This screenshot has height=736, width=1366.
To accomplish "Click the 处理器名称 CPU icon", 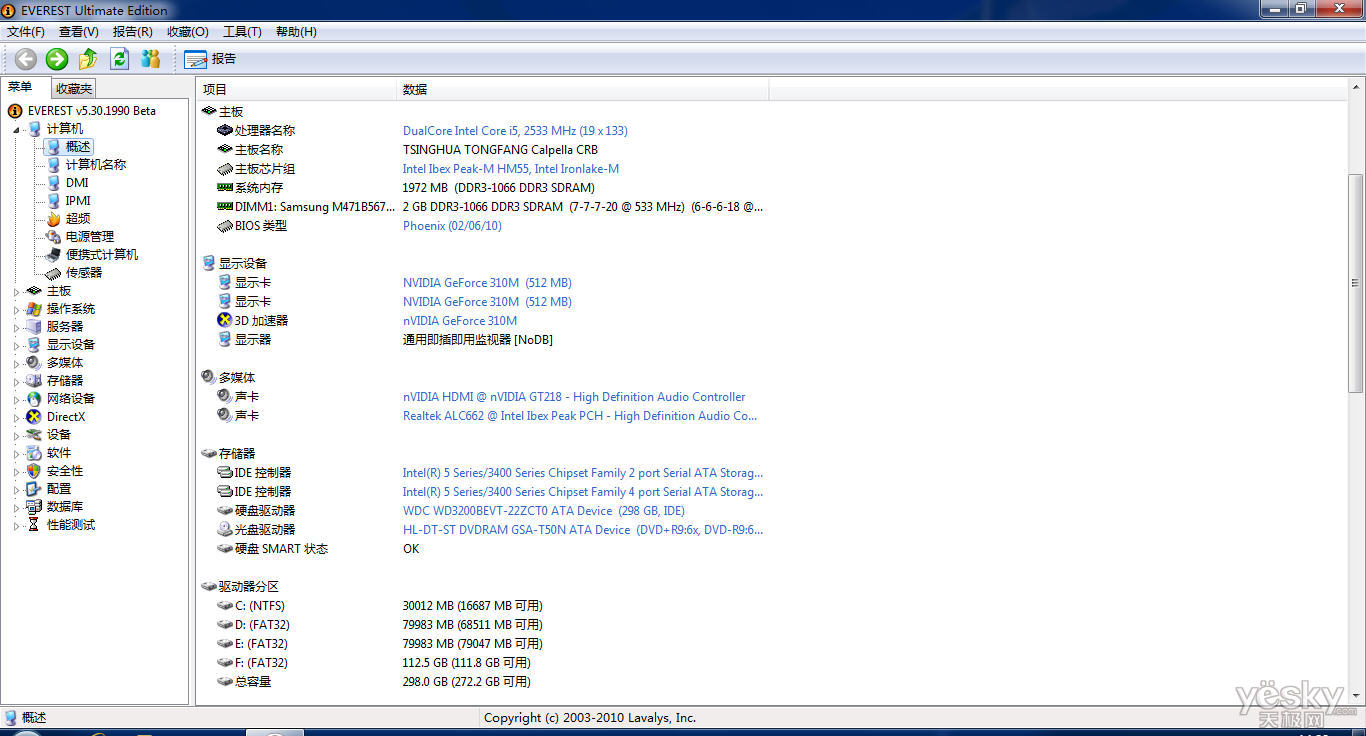I will pyautogui.click(x=225, y=131).
